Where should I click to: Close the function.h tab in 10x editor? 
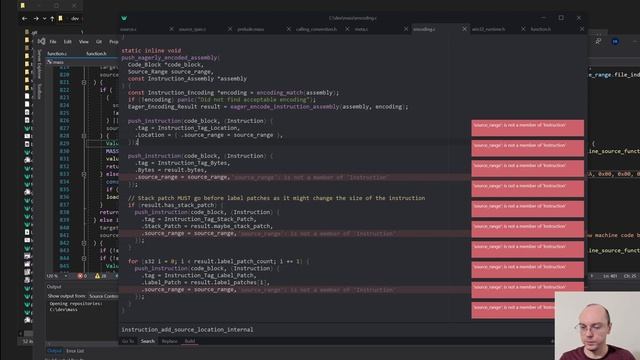(x=582, y=29)
